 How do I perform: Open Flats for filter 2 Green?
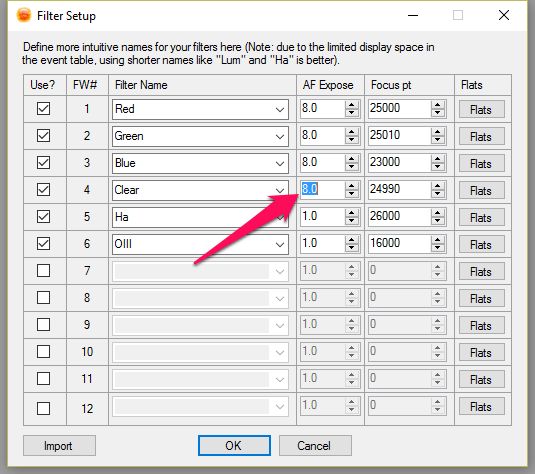click(x=481, y=137)
